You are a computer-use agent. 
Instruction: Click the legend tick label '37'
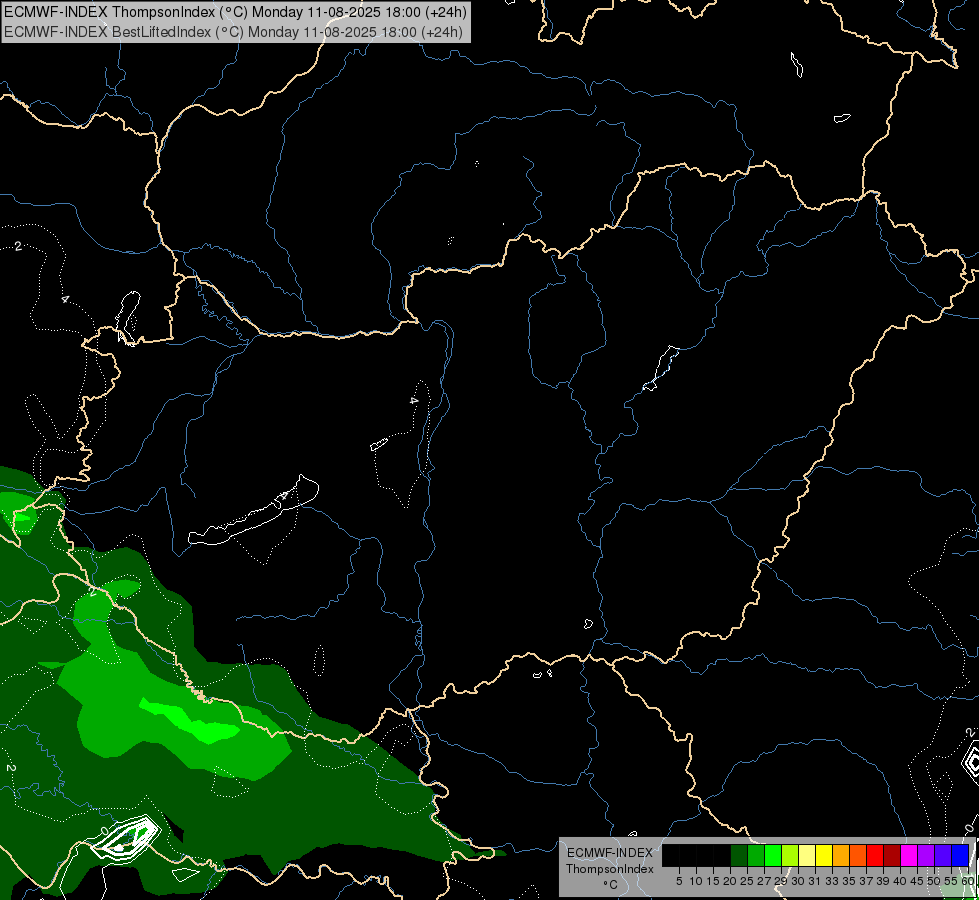pyautogui.click(x=867, y=881)
